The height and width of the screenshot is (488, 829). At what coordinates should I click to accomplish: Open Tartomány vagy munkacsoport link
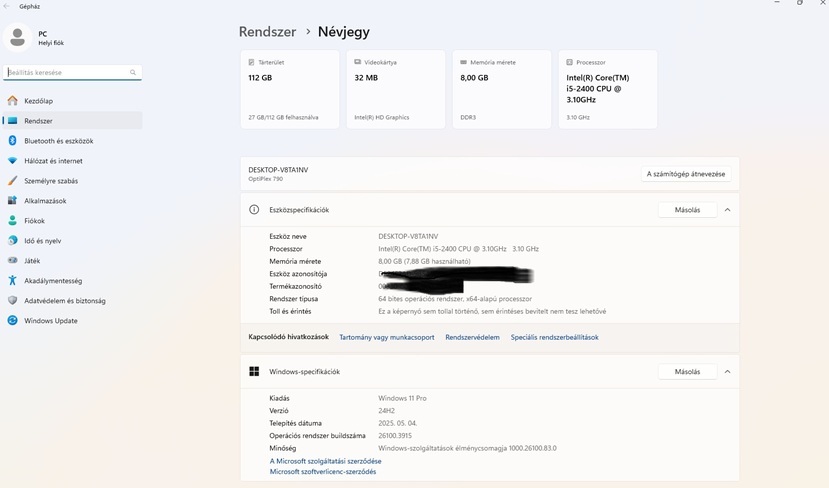pos(386,337)
